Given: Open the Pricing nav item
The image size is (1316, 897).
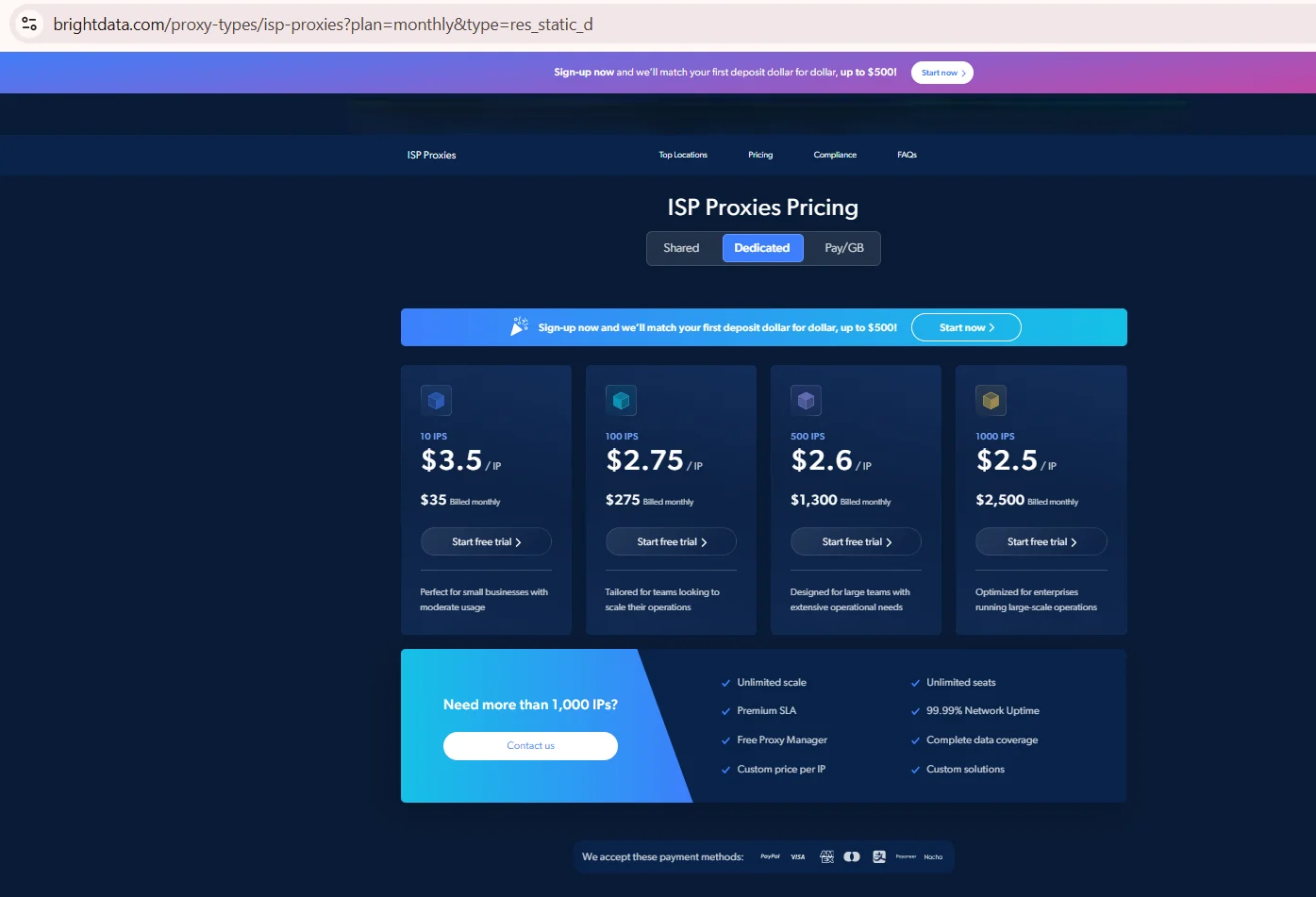Looking at the screenshot, I should point(760,155).
